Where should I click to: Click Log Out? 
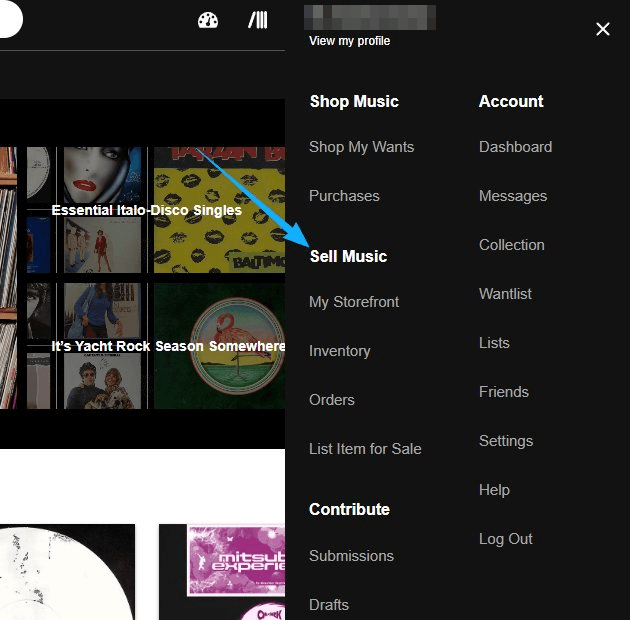click(x=505, y=539)
